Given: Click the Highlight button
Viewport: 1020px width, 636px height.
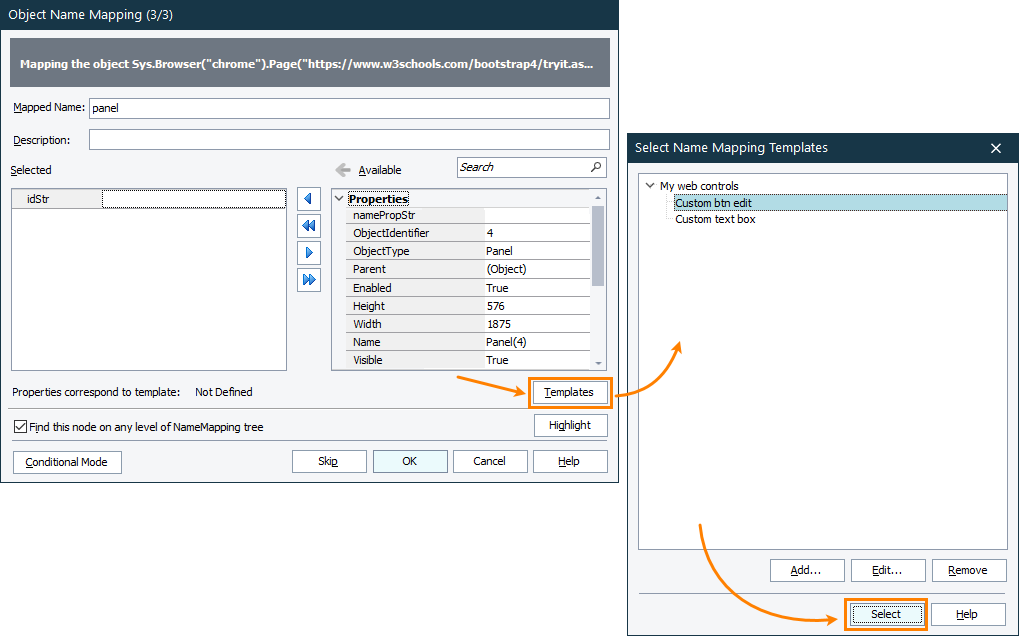Looking at the screenshot, I should point(570,425).
